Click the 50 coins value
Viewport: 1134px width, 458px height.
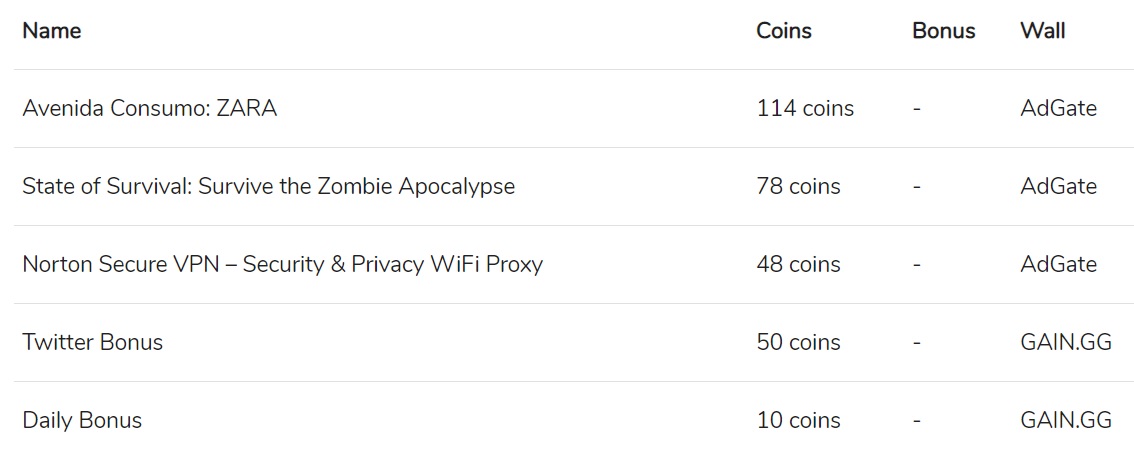[x=799, y=343]
